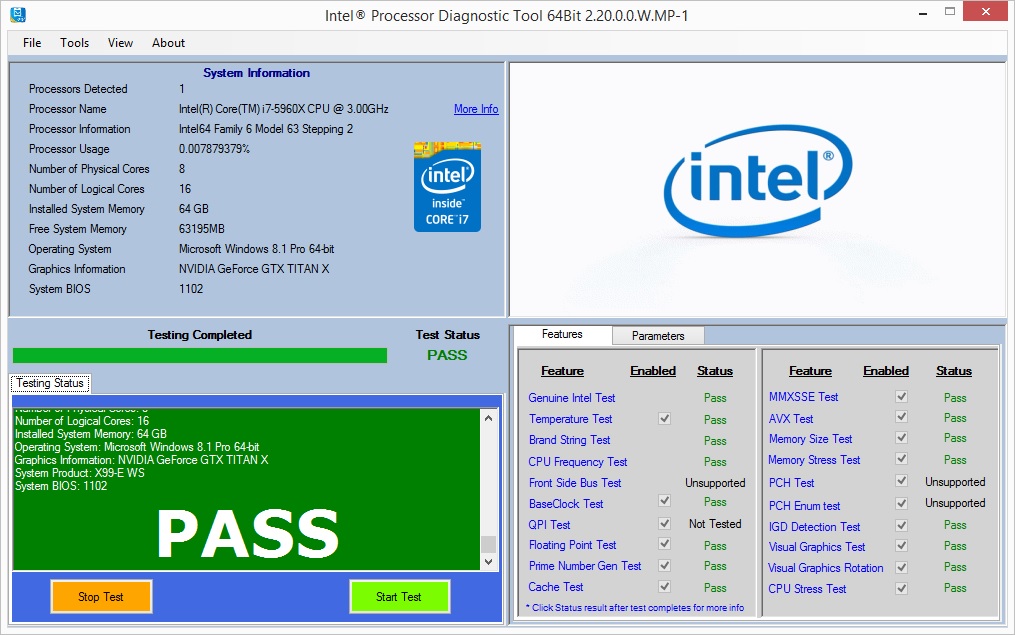Toggle the Memory Stress Test checkbox
The width and height of the screenshot is (1015, 635).
[x=901, y=458]
